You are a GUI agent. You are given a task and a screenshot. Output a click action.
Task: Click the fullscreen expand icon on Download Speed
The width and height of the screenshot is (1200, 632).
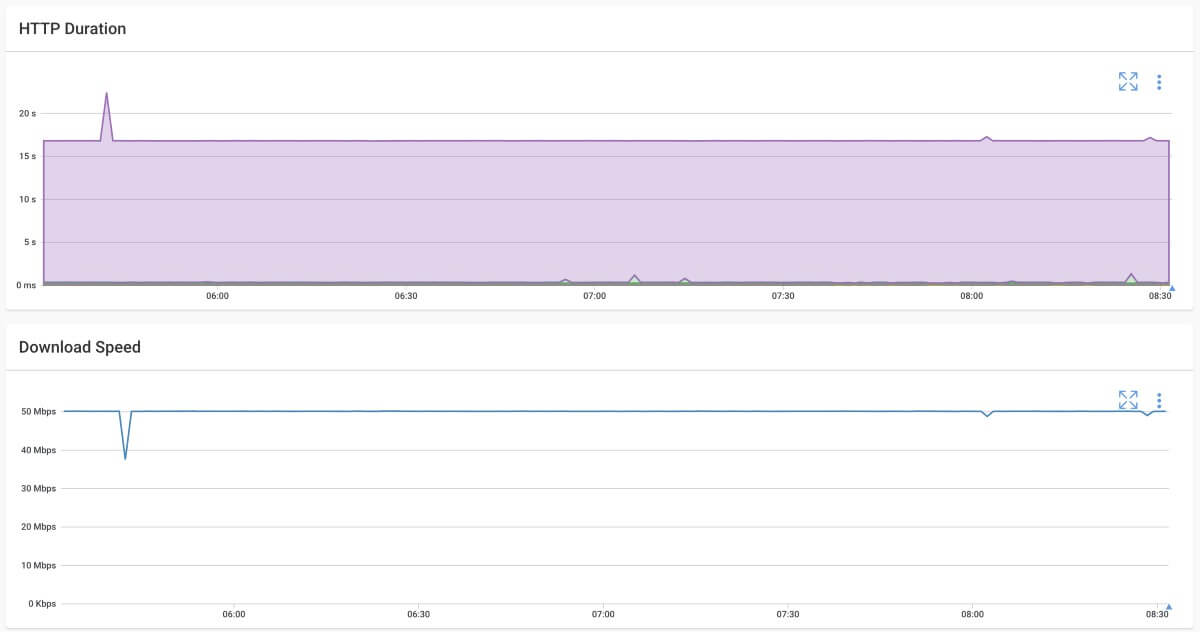(x=1128, y=399)
